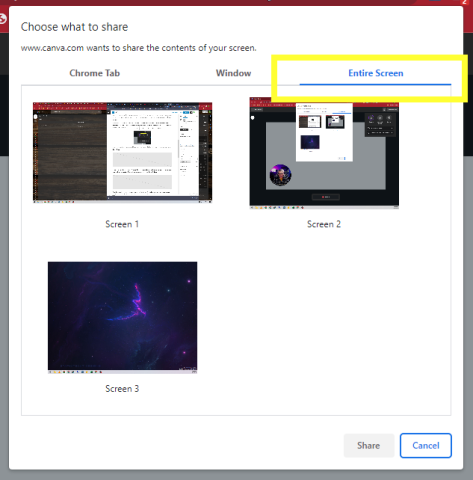The height and width of the screenshot is (480, 473).
Task: Select the Screen 3 nebula wallpaper thumbnail
Action: coord(122,317)
